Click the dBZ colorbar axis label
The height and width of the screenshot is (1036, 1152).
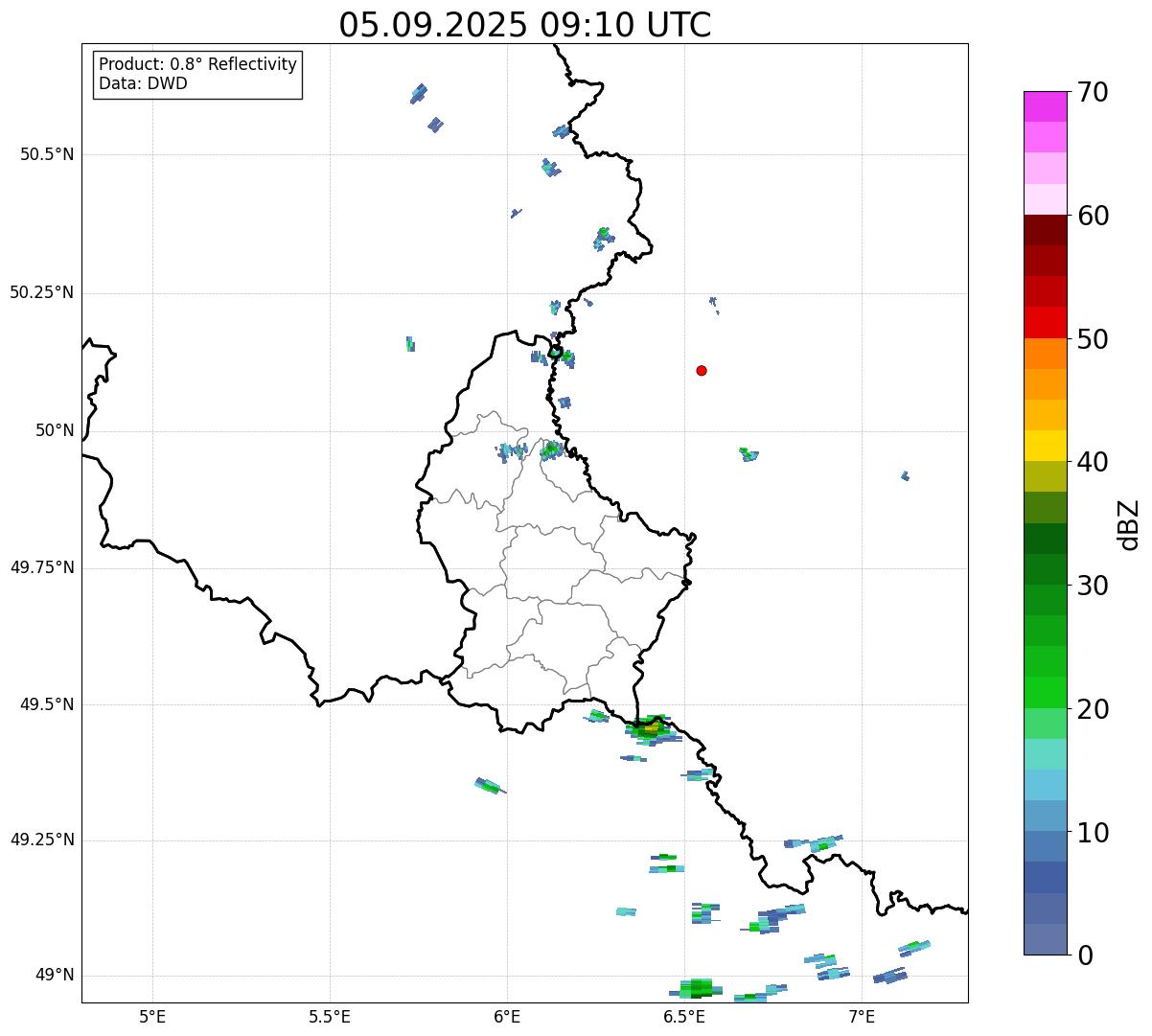click(1129, 524)
